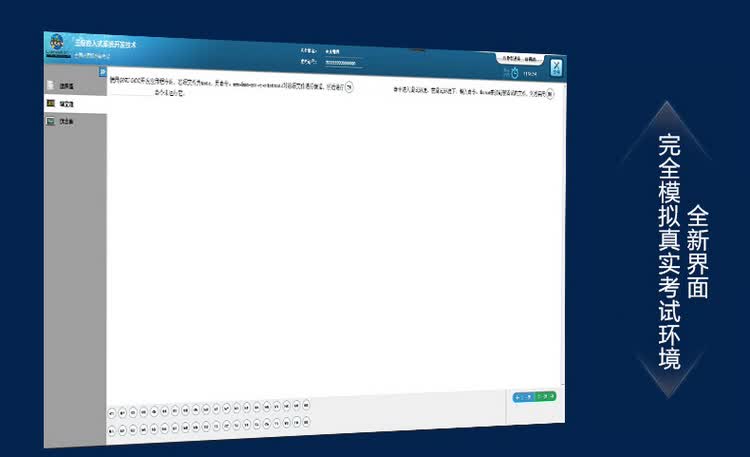Click the 交卷 submit-exam button at top right
This screenshot has width=750, height=457.
(555, 68)
